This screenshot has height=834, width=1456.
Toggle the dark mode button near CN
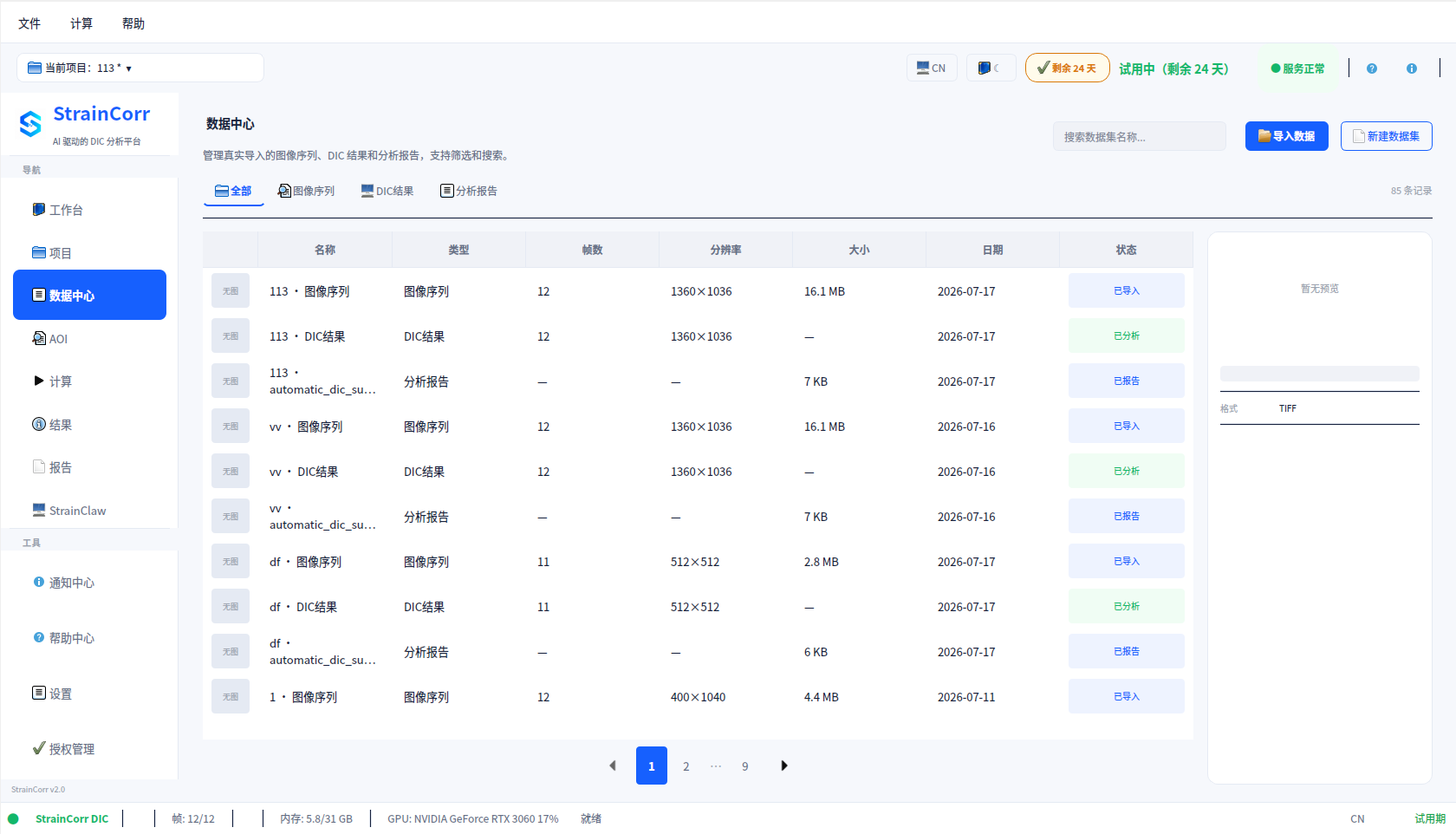(991, 68)
